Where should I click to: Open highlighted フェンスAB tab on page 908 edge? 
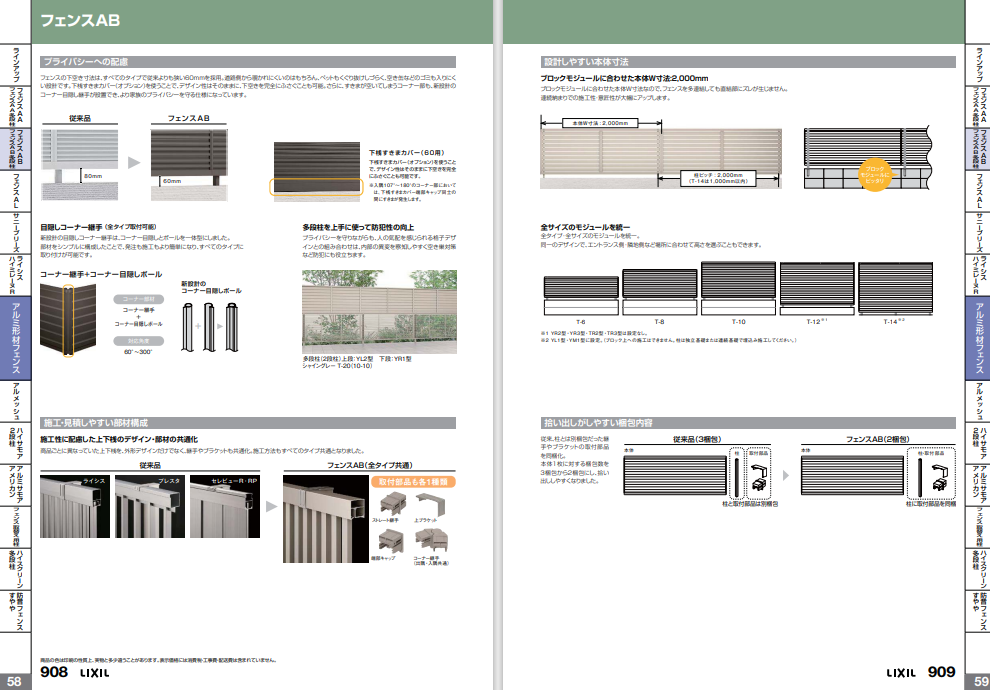[x=15, y=149]
